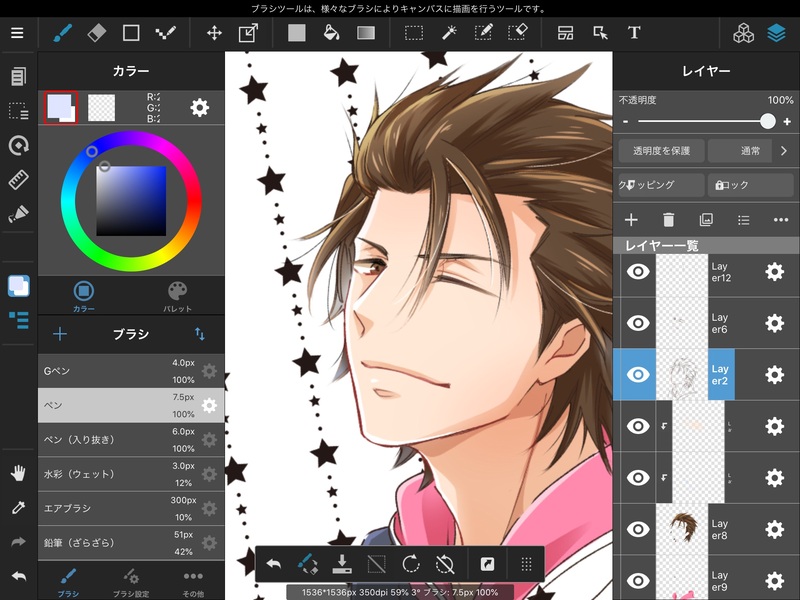Select the Transform tool
This screenshot has height=600, width=800.
click(x=248, y=33)
